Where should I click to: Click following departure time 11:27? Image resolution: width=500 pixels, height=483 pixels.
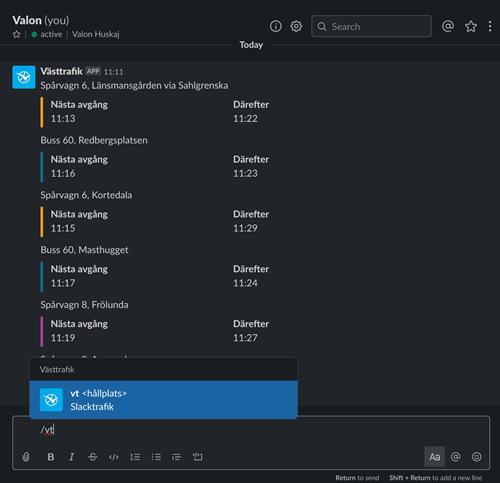click(x=245, y=338)
